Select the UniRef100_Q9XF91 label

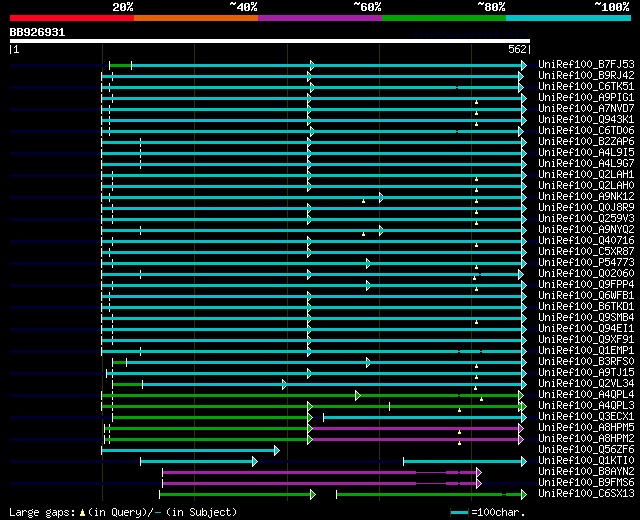tap(586, 340)
